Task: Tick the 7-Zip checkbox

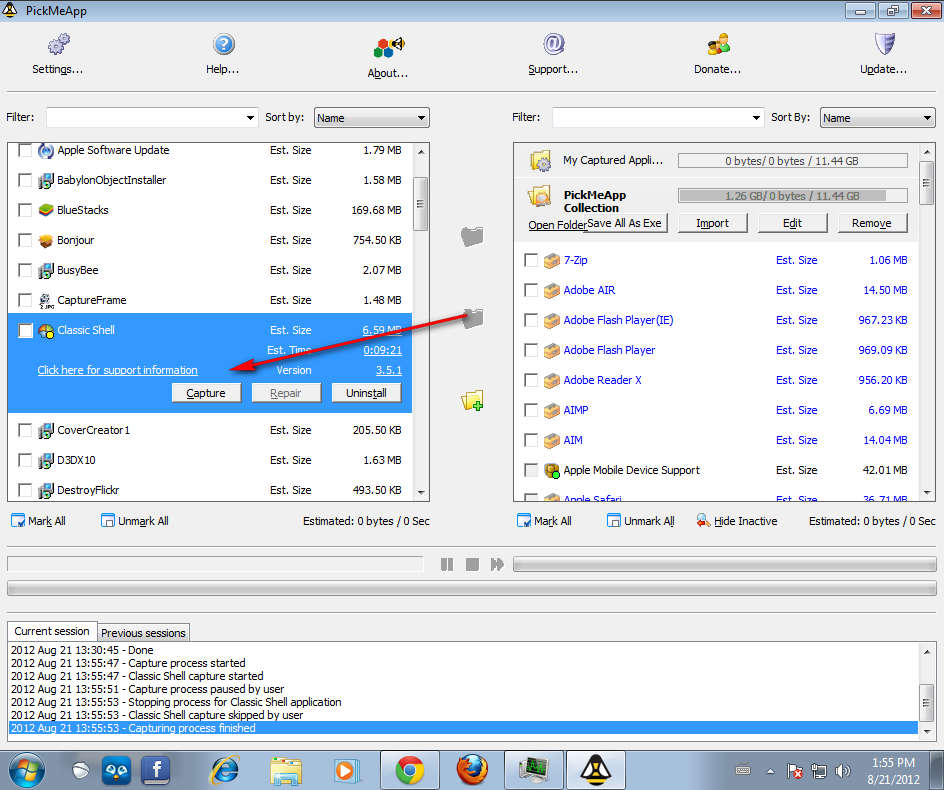Action: pyautogui.click(x=531, y=260)
